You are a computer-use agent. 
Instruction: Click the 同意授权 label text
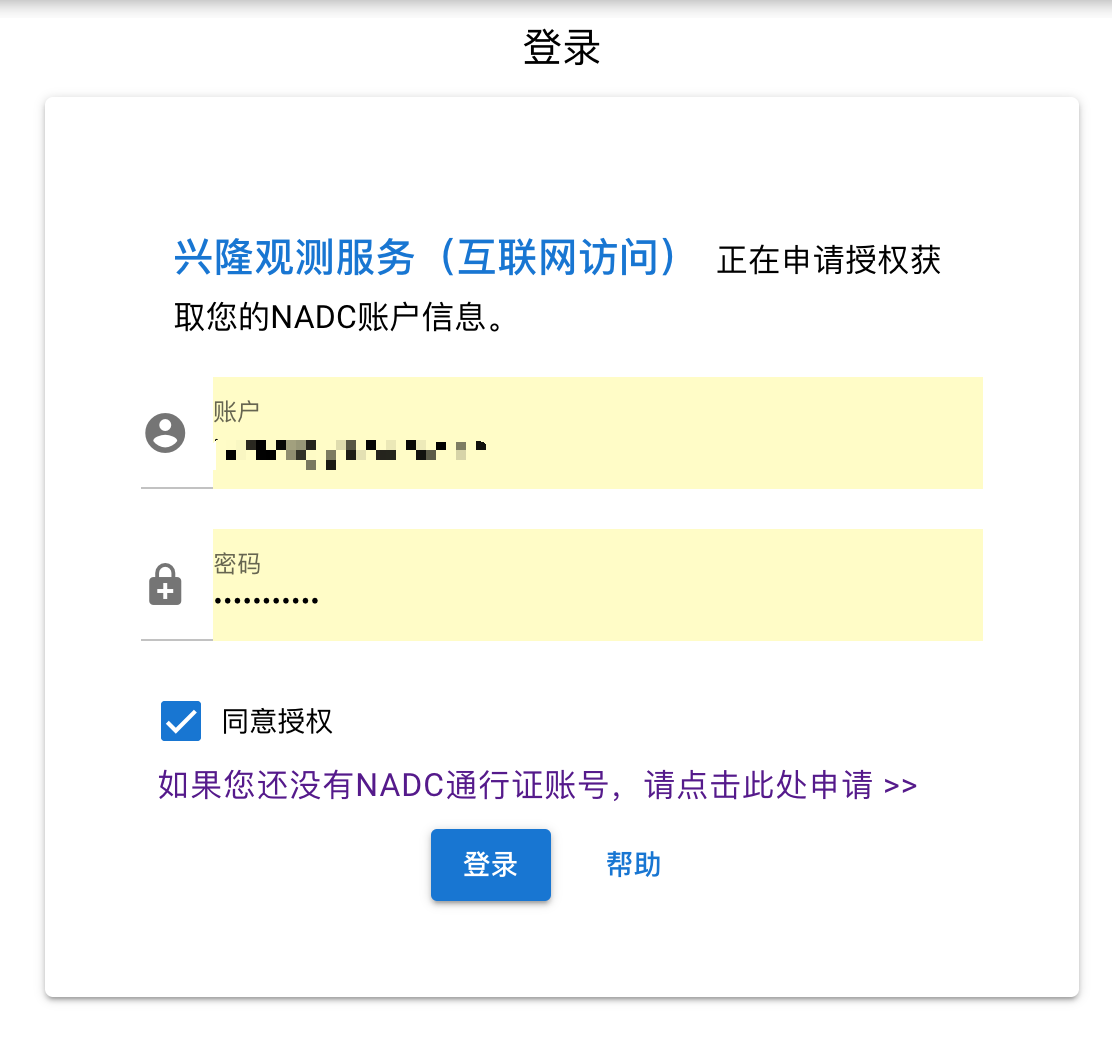[x=277, y=721]
